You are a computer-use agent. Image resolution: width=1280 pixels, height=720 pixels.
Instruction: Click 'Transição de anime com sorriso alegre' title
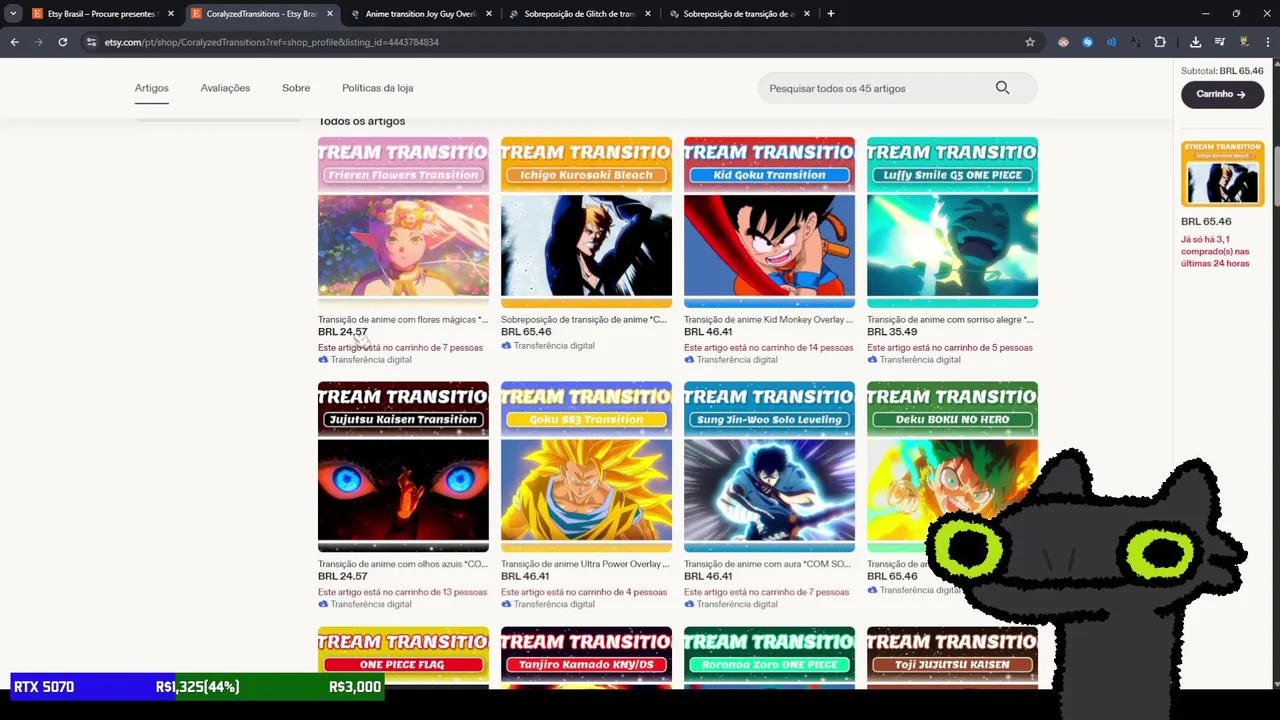coord(950,320)
